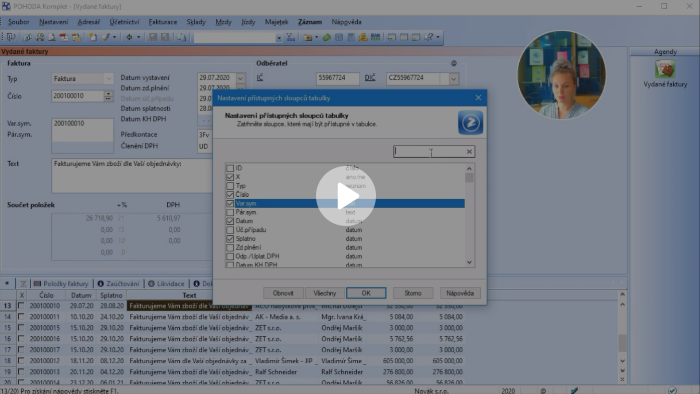The height and width of the screenshot is (394, 700).
Task: Uncheck the X column checkbox
Action: pos(230,177)
